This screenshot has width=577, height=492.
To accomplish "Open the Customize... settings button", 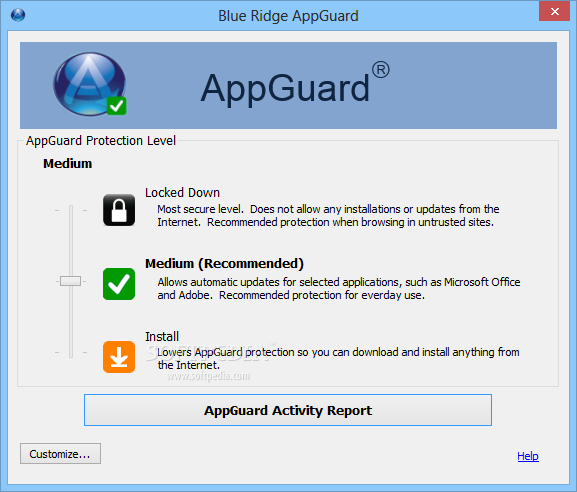I will pos(60,453).
